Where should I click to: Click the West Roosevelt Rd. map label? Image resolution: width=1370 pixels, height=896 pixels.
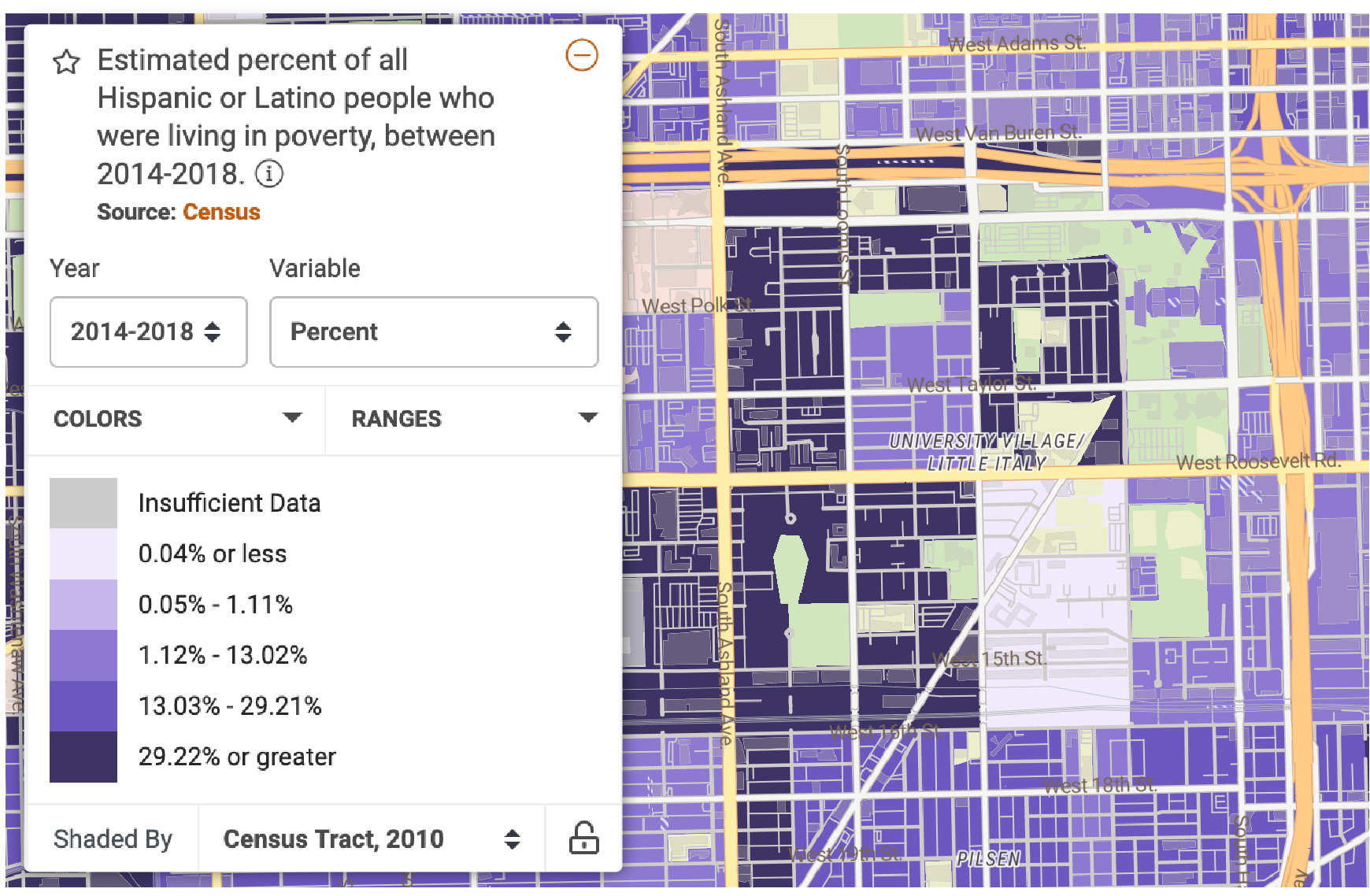[1258, 461]
